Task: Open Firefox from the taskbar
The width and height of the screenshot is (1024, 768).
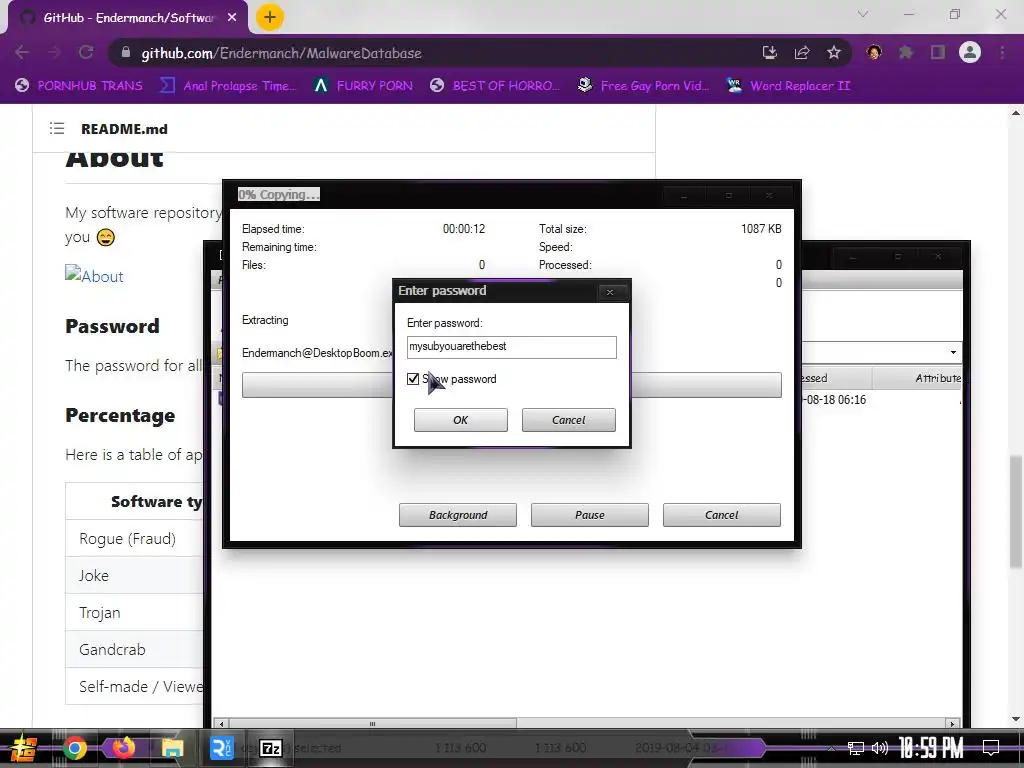Action: click(x=123, y=747)
